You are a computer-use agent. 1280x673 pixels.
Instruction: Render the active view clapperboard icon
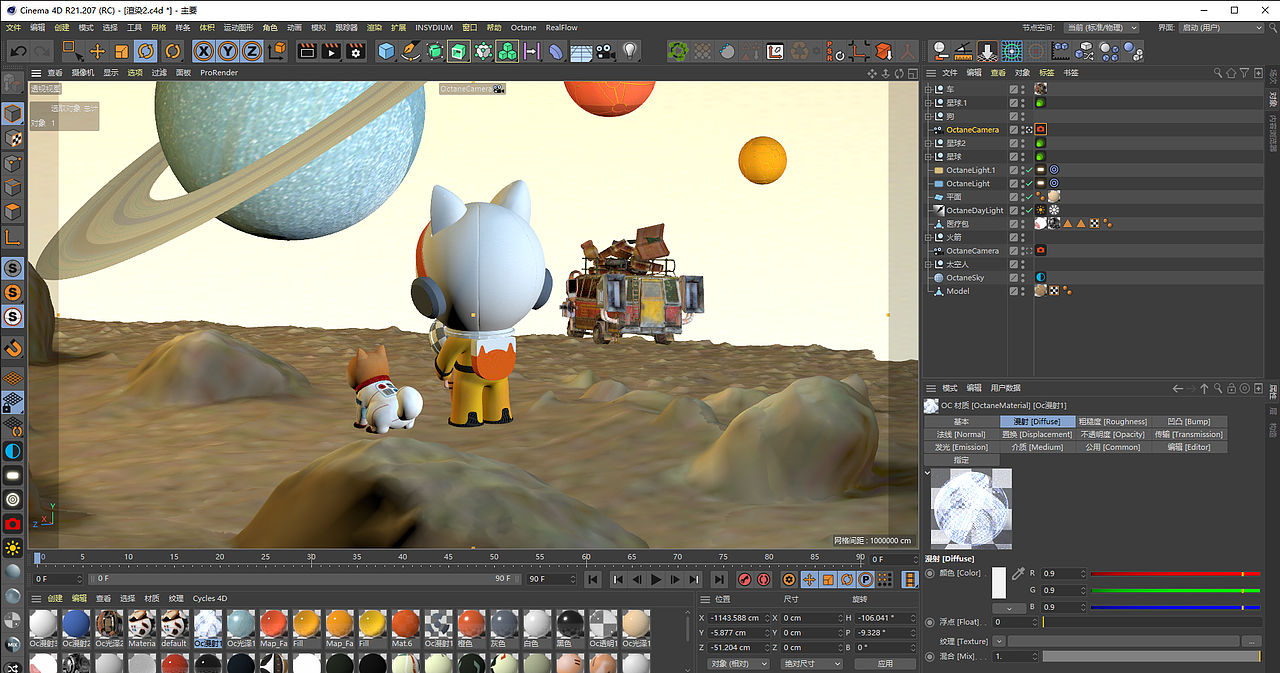(x=307, y=51)
